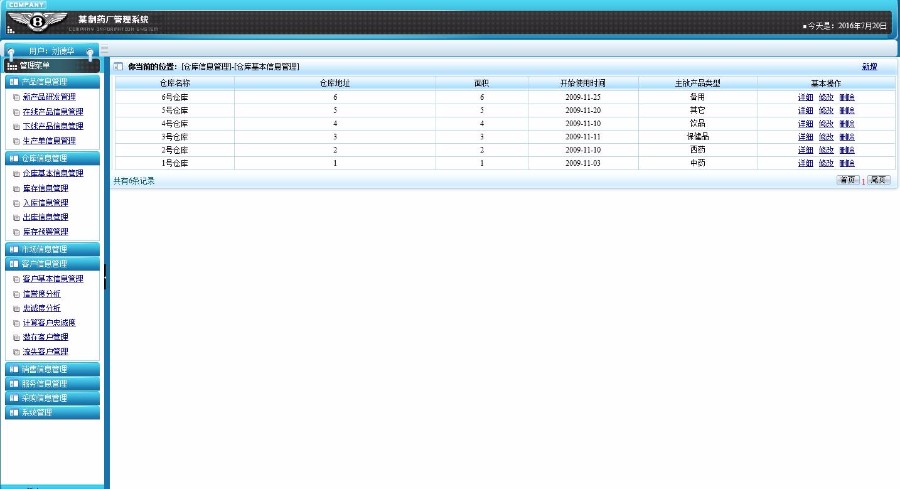Expand the 市场信息管理 section
Image resolution: width=900 pixels, height=489 pixels.
pyautogui.click(x=52, y=249)
